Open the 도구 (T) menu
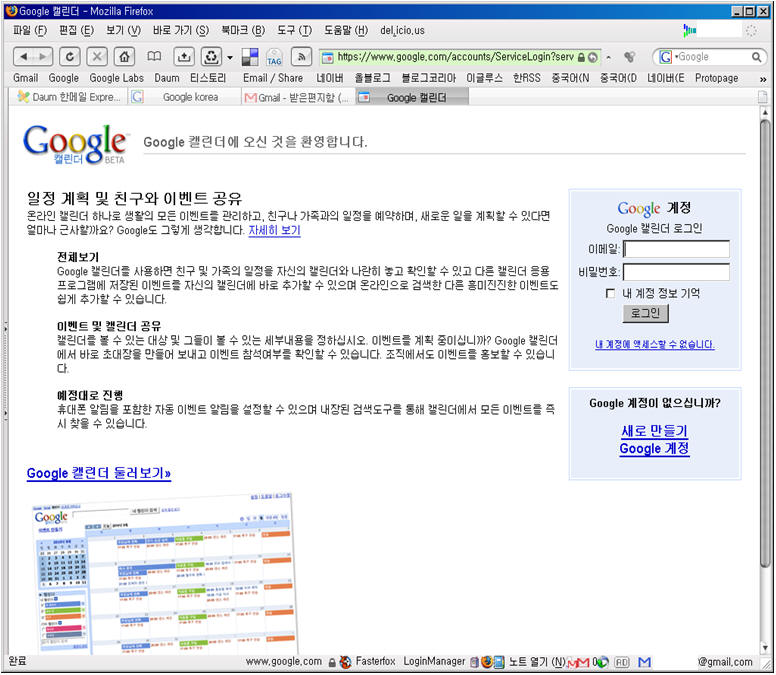 pyautogui.click(x=294, y=31)
